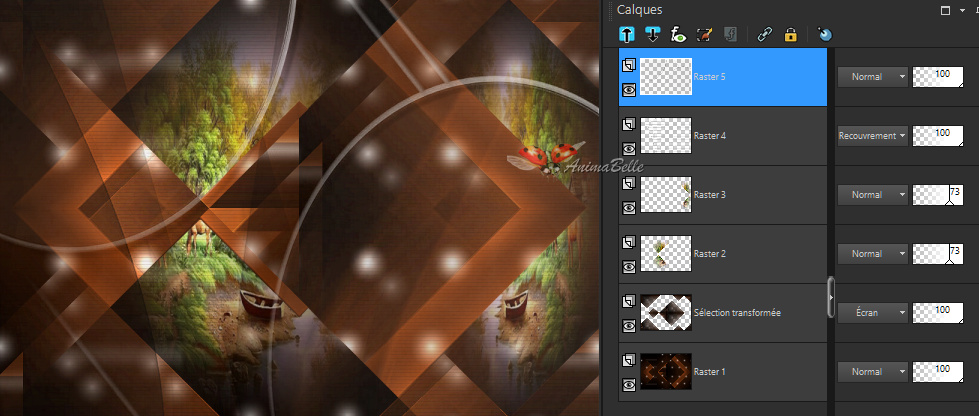Click the 73 opacity slider of Raster 3
The image size is (979, 416).
pos(938,195)
